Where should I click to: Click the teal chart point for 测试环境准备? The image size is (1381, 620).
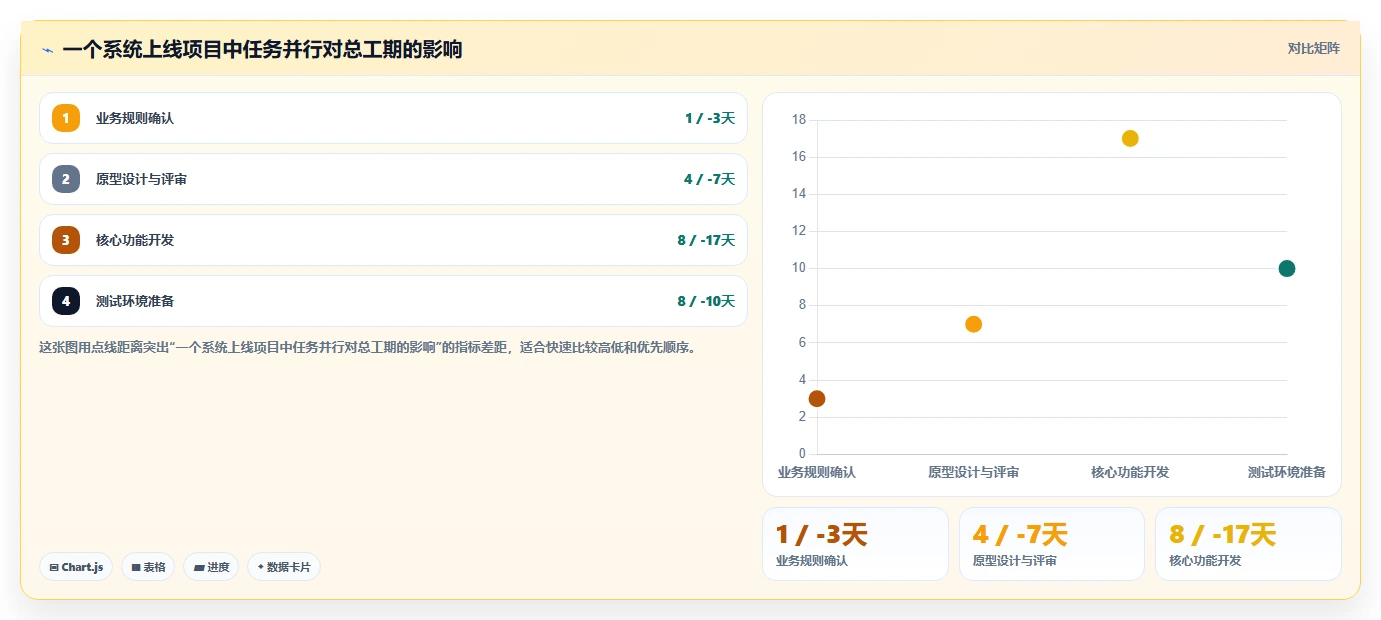[x=1287, y=268]
